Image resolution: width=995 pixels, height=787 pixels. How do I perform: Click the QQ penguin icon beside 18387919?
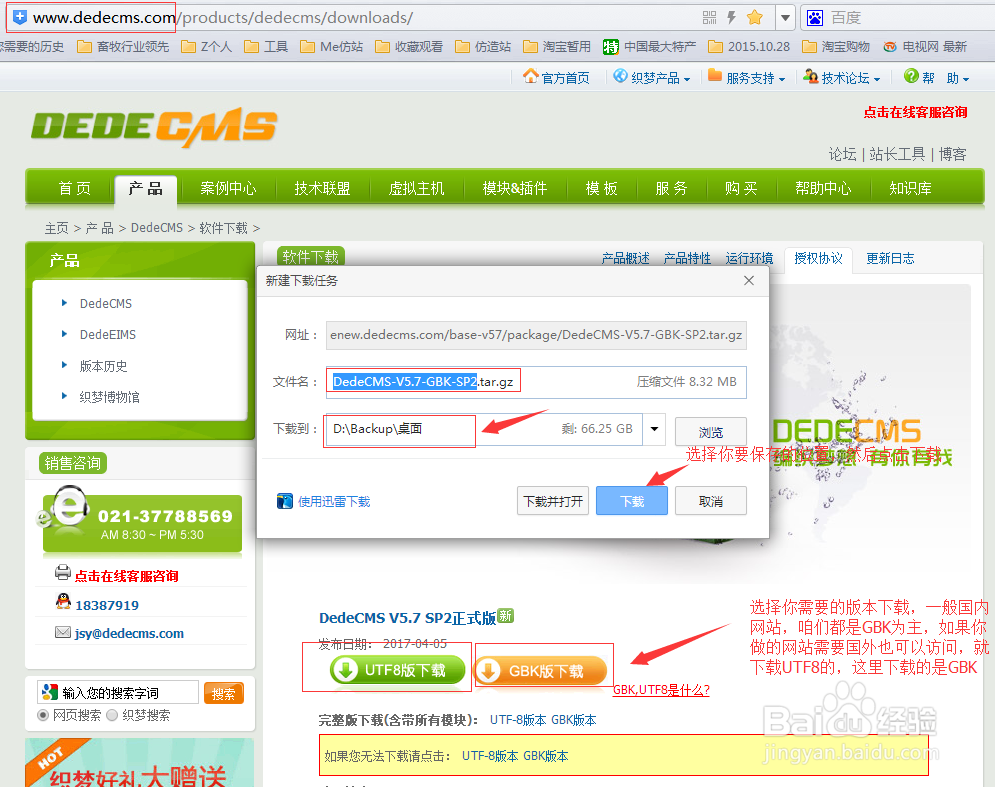click(63, 601)
